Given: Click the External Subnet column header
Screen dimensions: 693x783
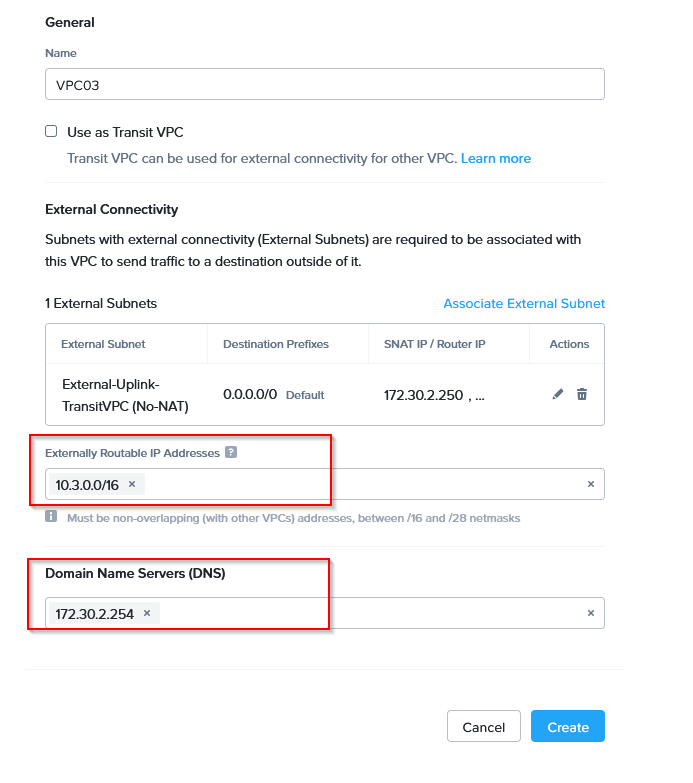Looking at the screenshot, I should [103, 344].
